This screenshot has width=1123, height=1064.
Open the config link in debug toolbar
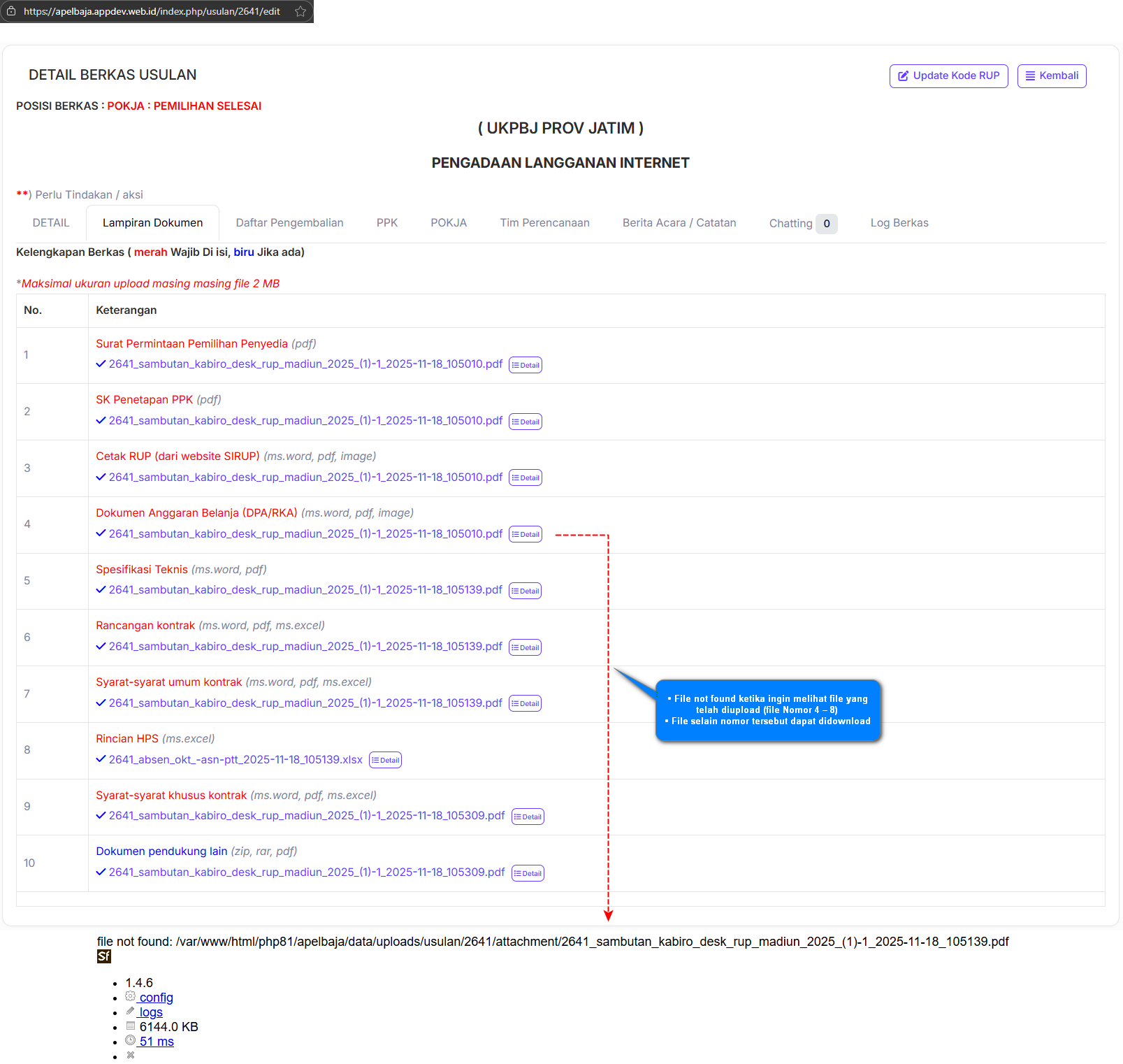pos(156,998)
